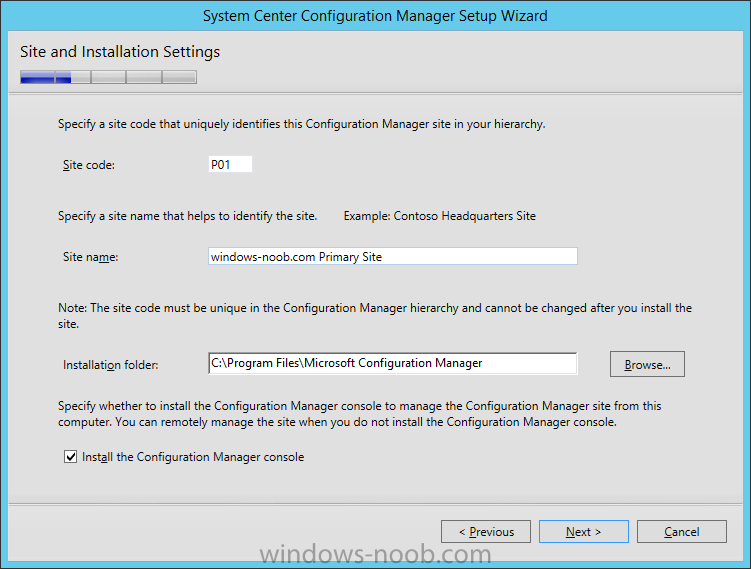The image size is (751, 569).
Task: Click the Install the Configuration Manager console label
Action: coord(193,457)
